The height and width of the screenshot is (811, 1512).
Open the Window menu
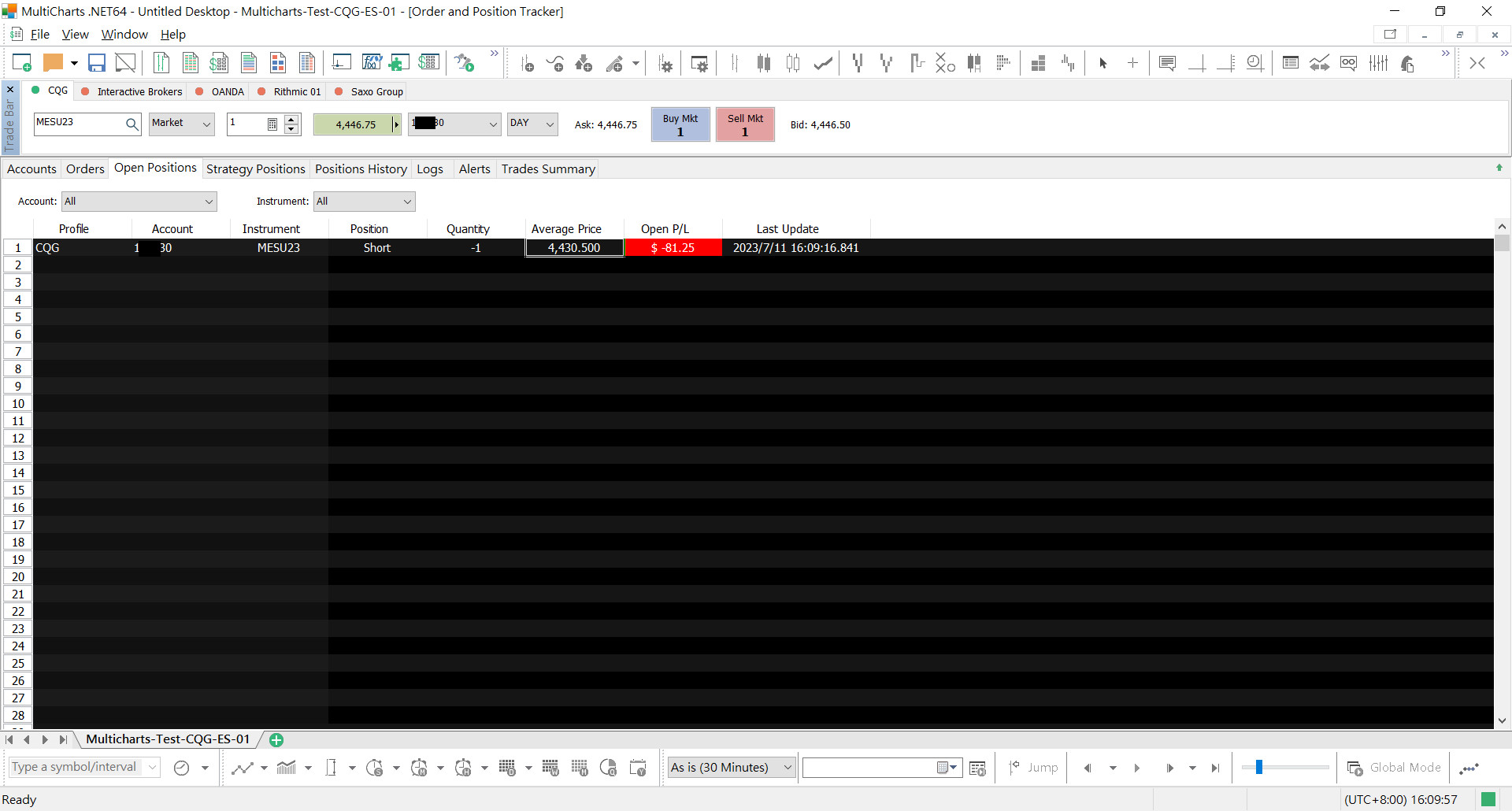coord(124,35)
